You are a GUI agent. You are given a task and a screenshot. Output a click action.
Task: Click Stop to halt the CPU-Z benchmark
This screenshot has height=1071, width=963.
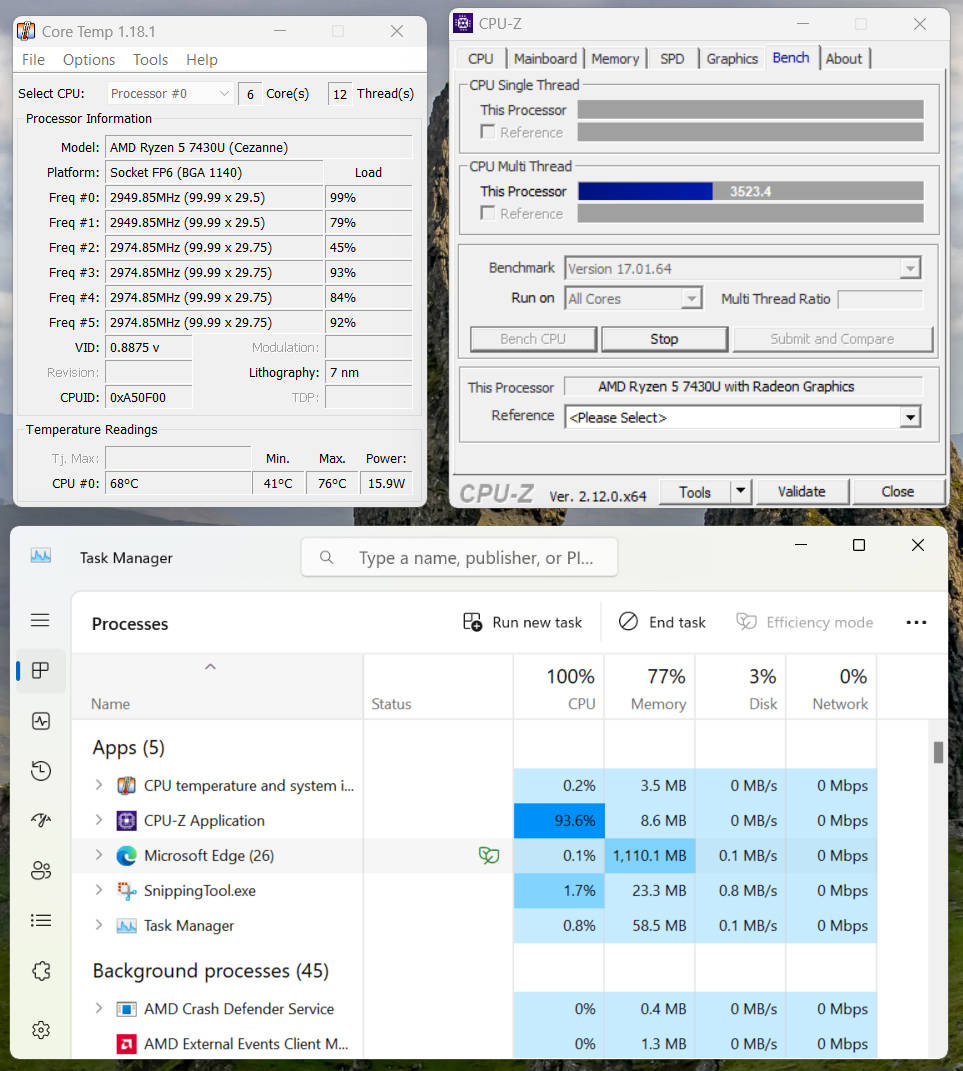click(x=664, y=339)
